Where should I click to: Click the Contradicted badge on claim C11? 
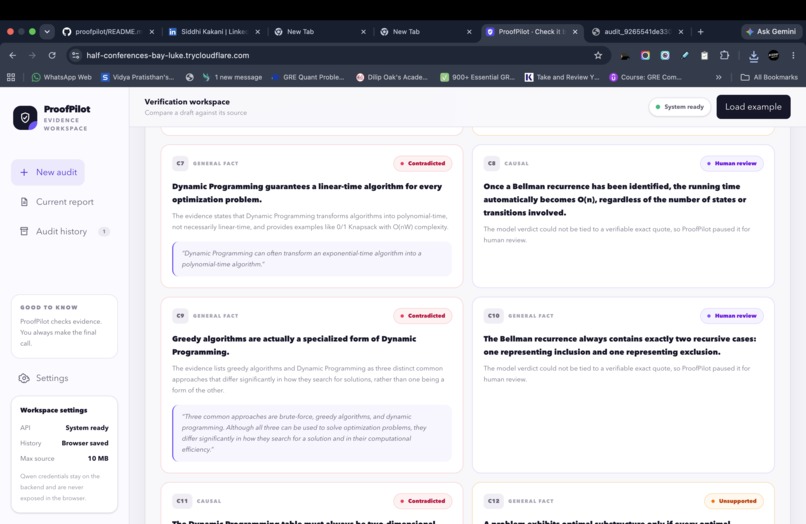(x=423, y=501)
